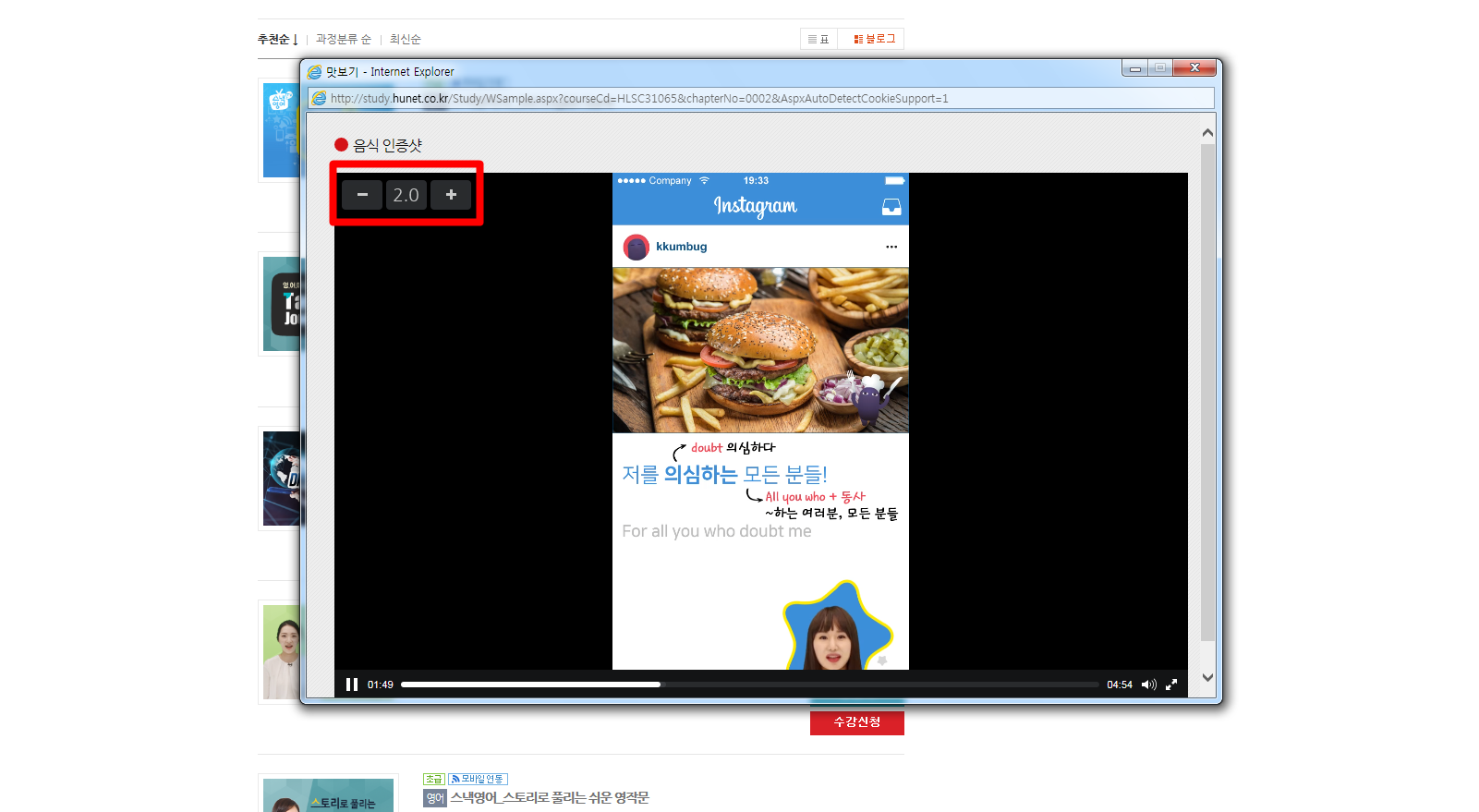1479x812 pixels.
Task: Open the female instructor course thumbnail
Action: 281,652
